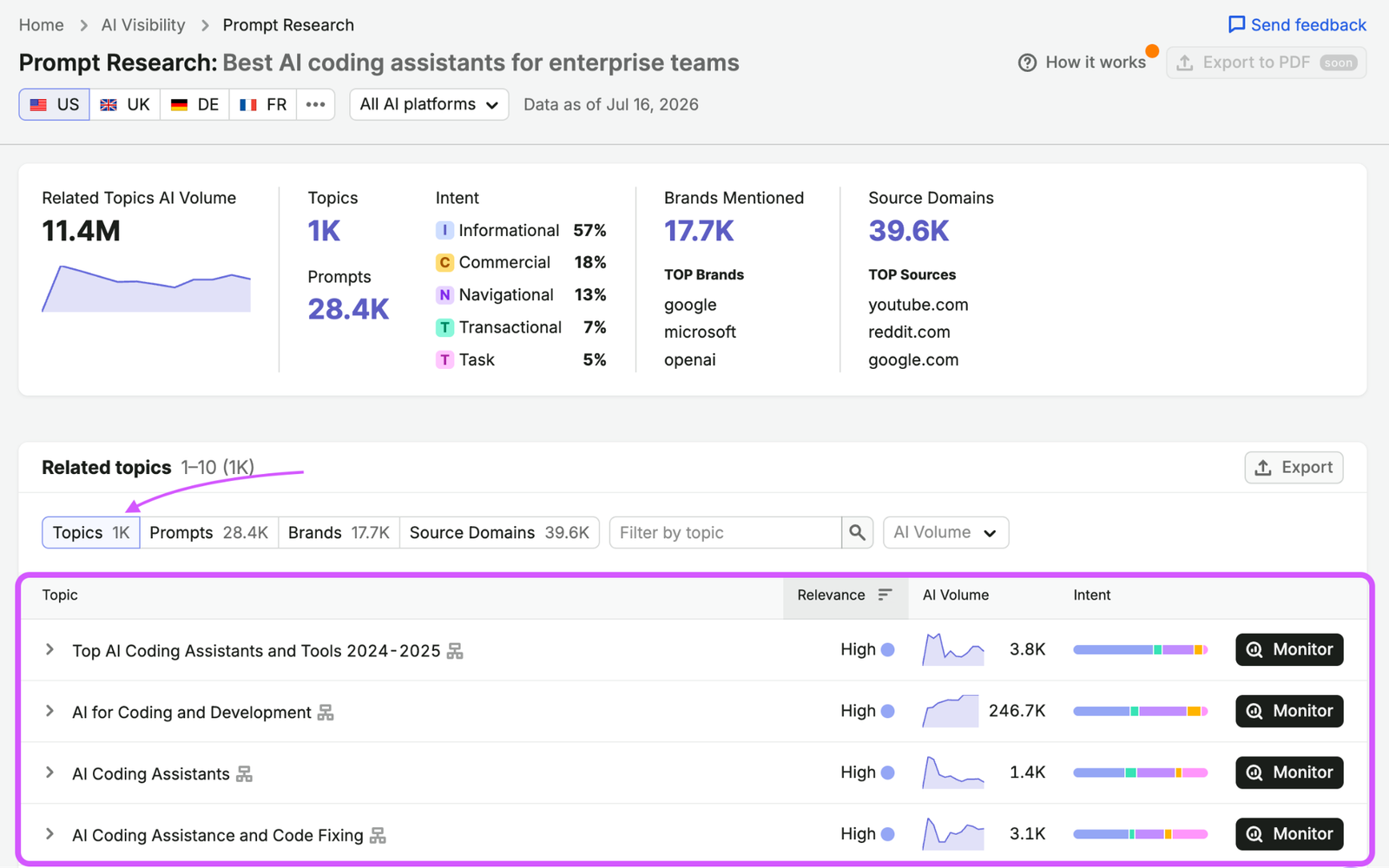Click the breadcrumb chevron after Home
This screenshot has width=1389, height=868.
83,25
